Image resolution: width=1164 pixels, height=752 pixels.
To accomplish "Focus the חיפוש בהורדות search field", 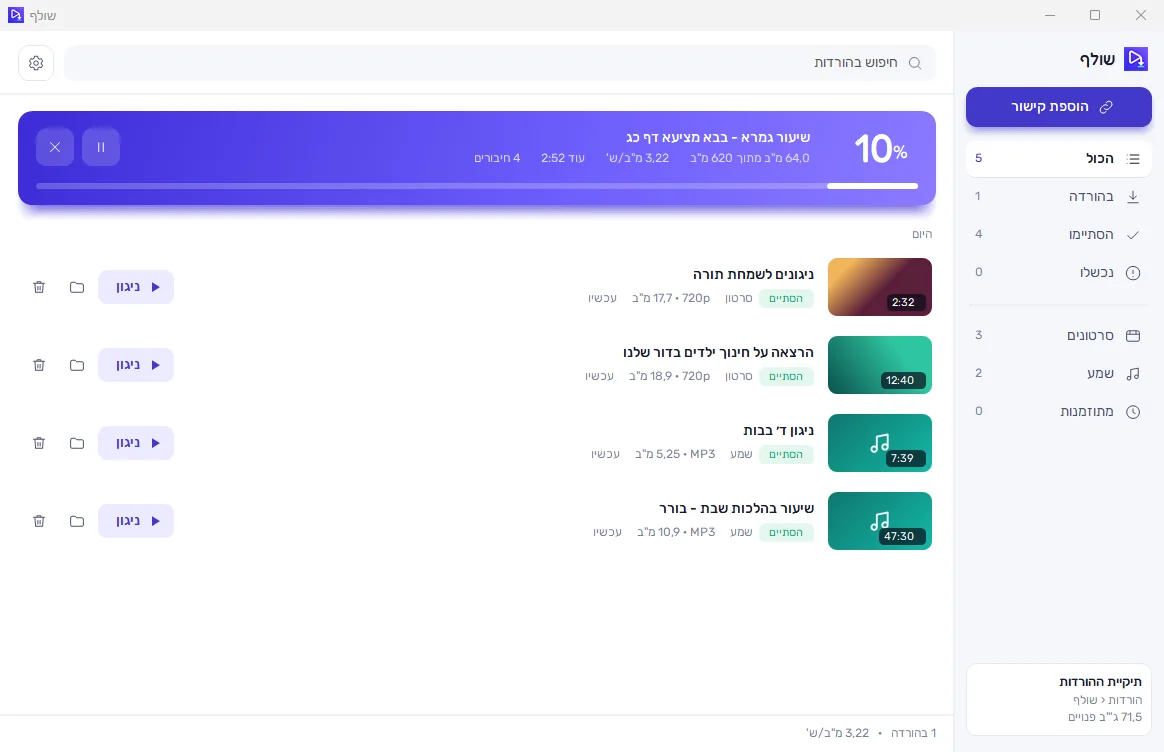I will click(500, 63).
